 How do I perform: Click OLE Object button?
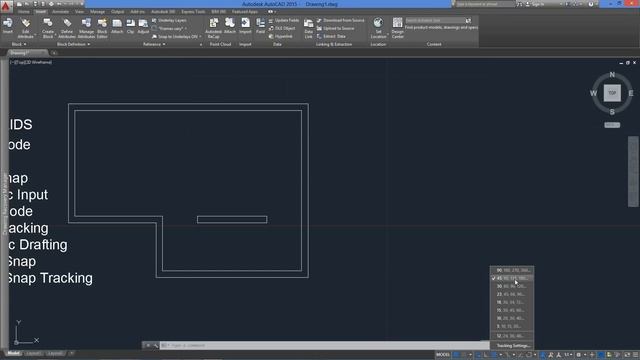click(x=282, y=29)
